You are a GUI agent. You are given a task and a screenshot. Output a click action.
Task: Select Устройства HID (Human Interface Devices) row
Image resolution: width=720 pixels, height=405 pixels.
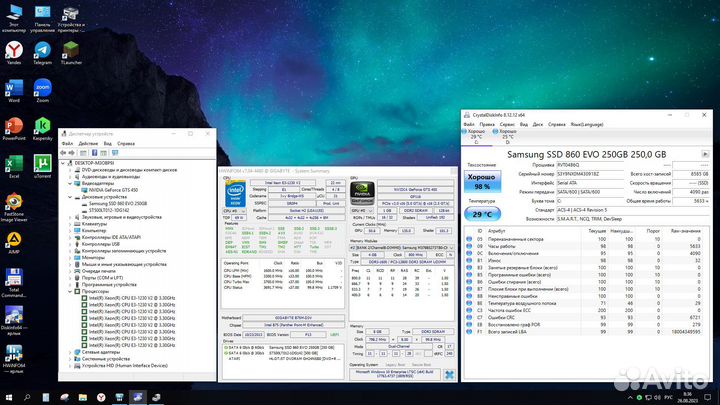pos(124,366)
